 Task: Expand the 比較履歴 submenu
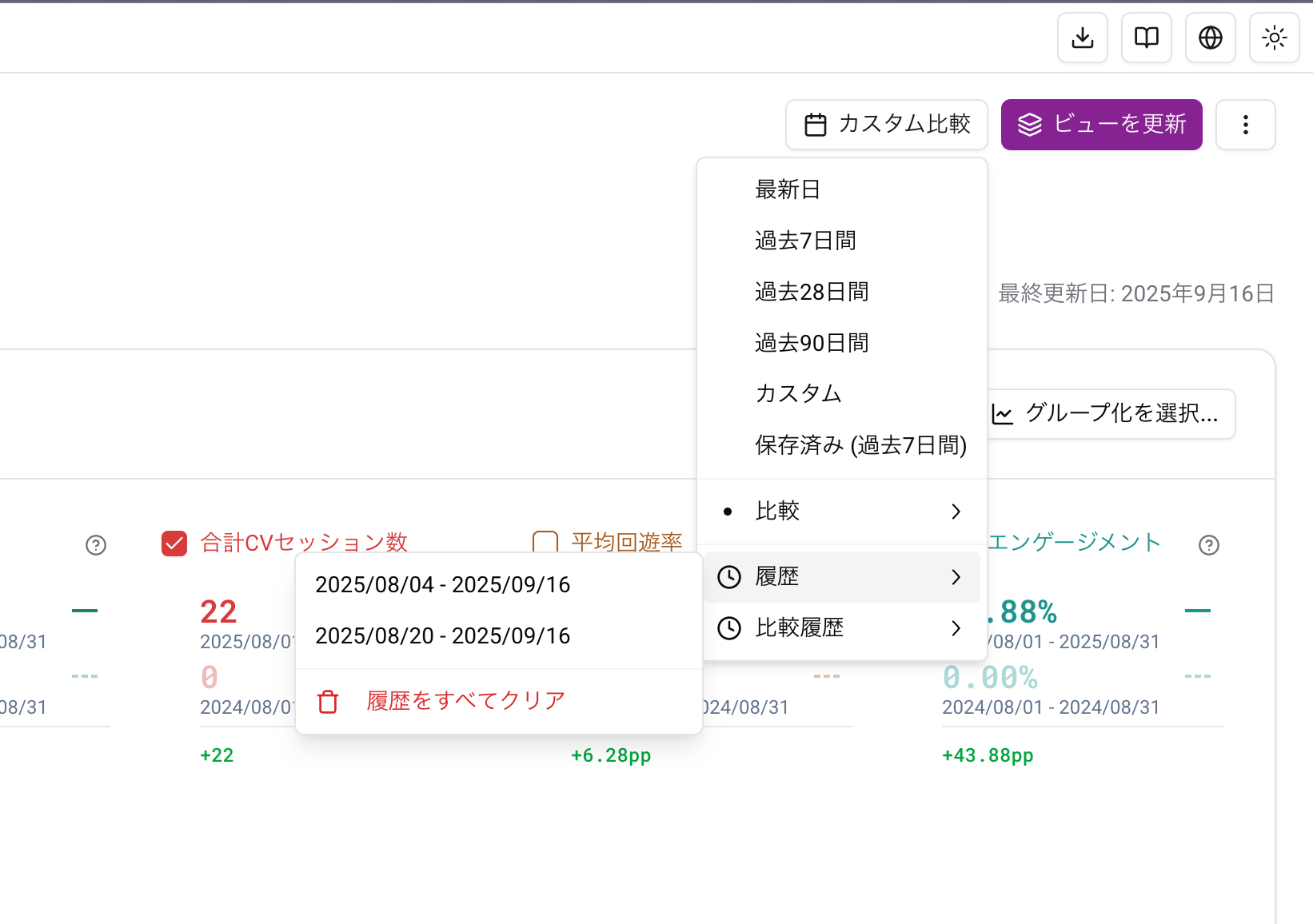point(956,628)
